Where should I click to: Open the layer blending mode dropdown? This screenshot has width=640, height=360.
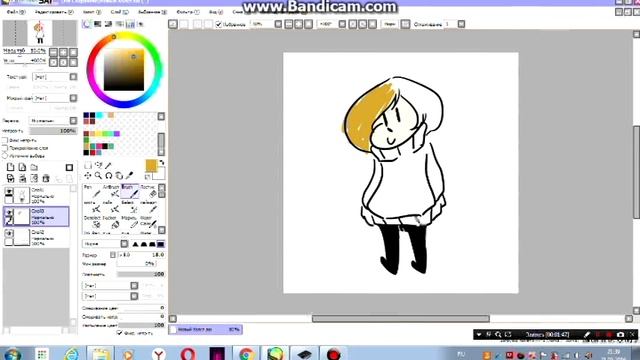[x=73, y=120]
